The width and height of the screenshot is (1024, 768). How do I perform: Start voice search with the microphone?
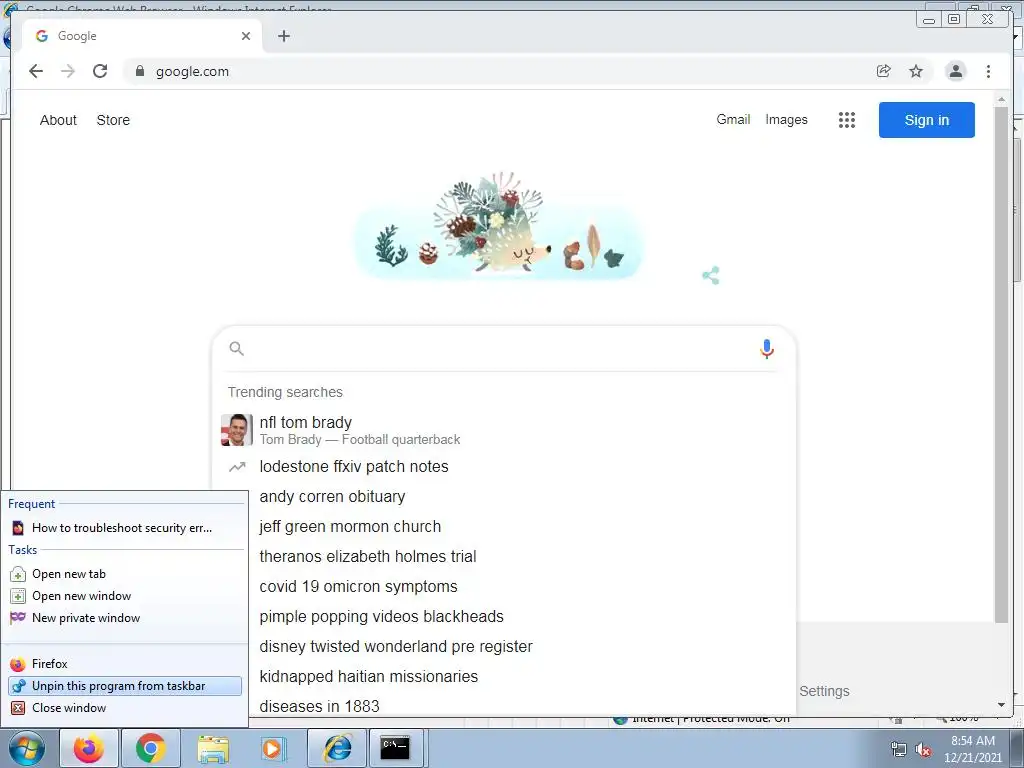pyautogui.click(x=767, y=349)
